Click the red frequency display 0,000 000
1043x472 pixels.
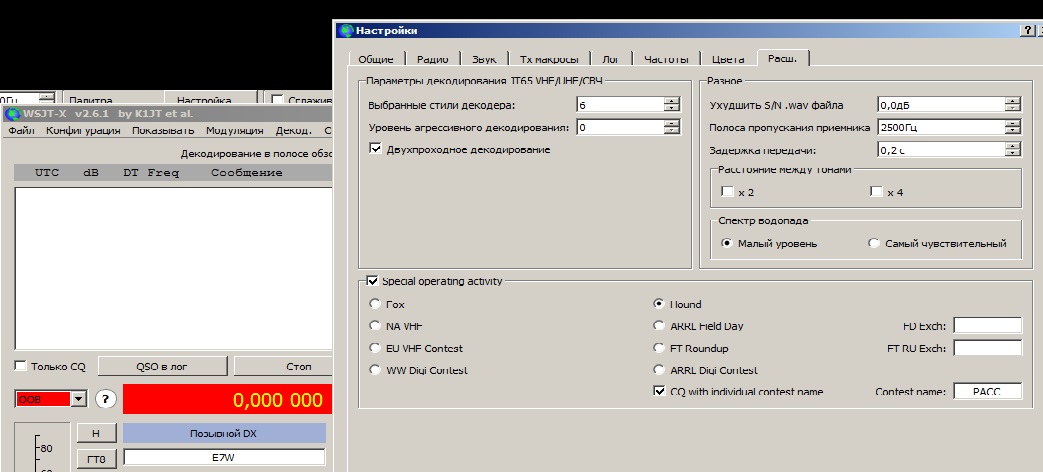click(224, 400)
